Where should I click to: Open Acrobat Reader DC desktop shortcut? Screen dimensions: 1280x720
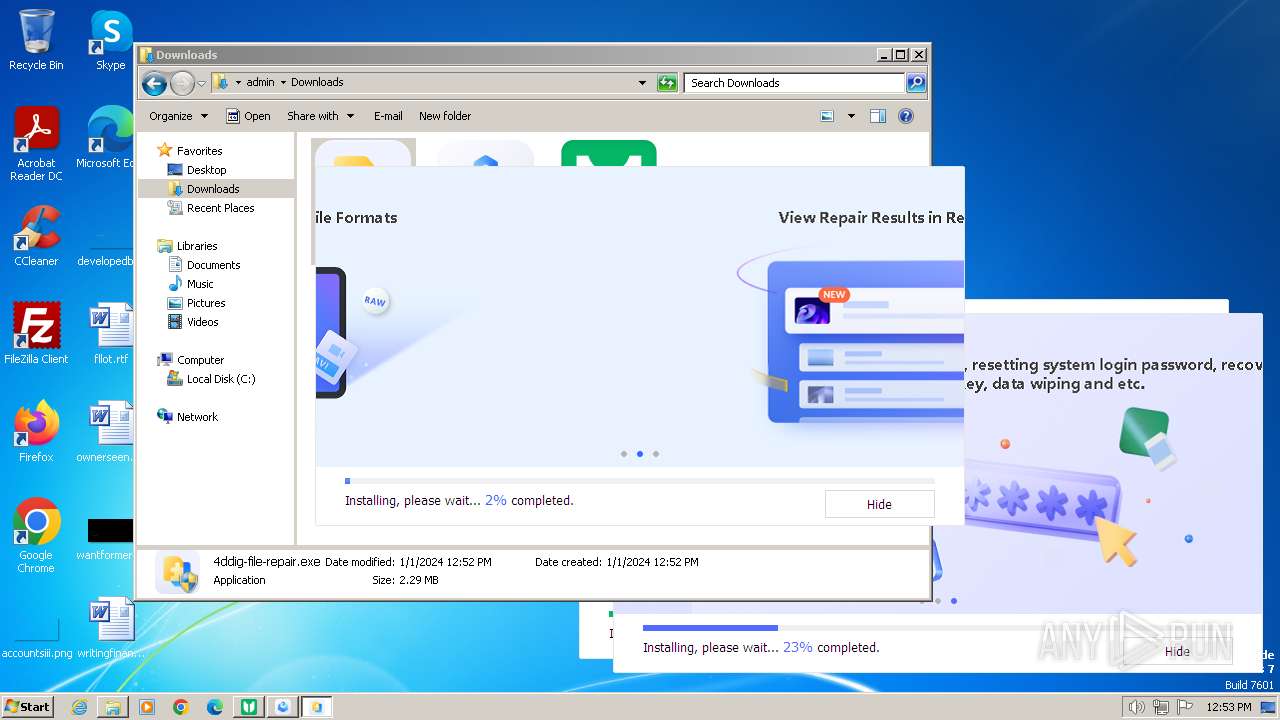click(x=36, y=144)
